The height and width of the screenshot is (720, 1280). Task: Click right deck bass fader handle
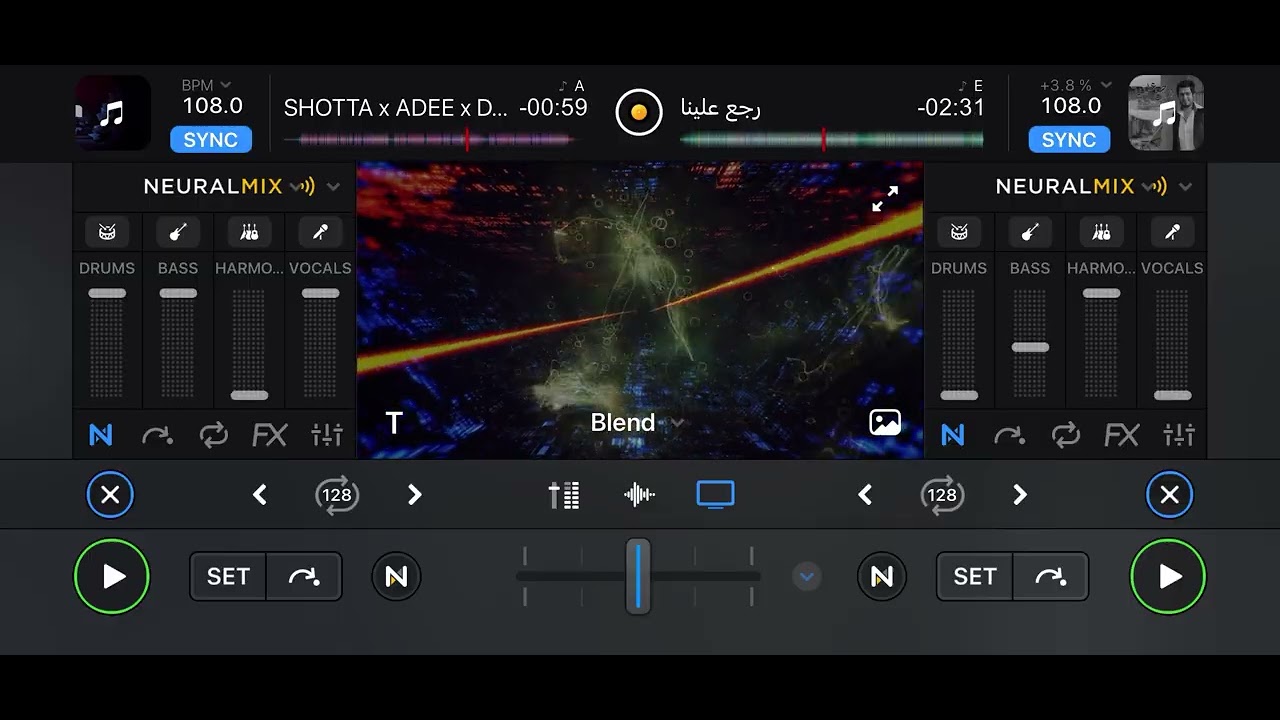[1030, 347]
